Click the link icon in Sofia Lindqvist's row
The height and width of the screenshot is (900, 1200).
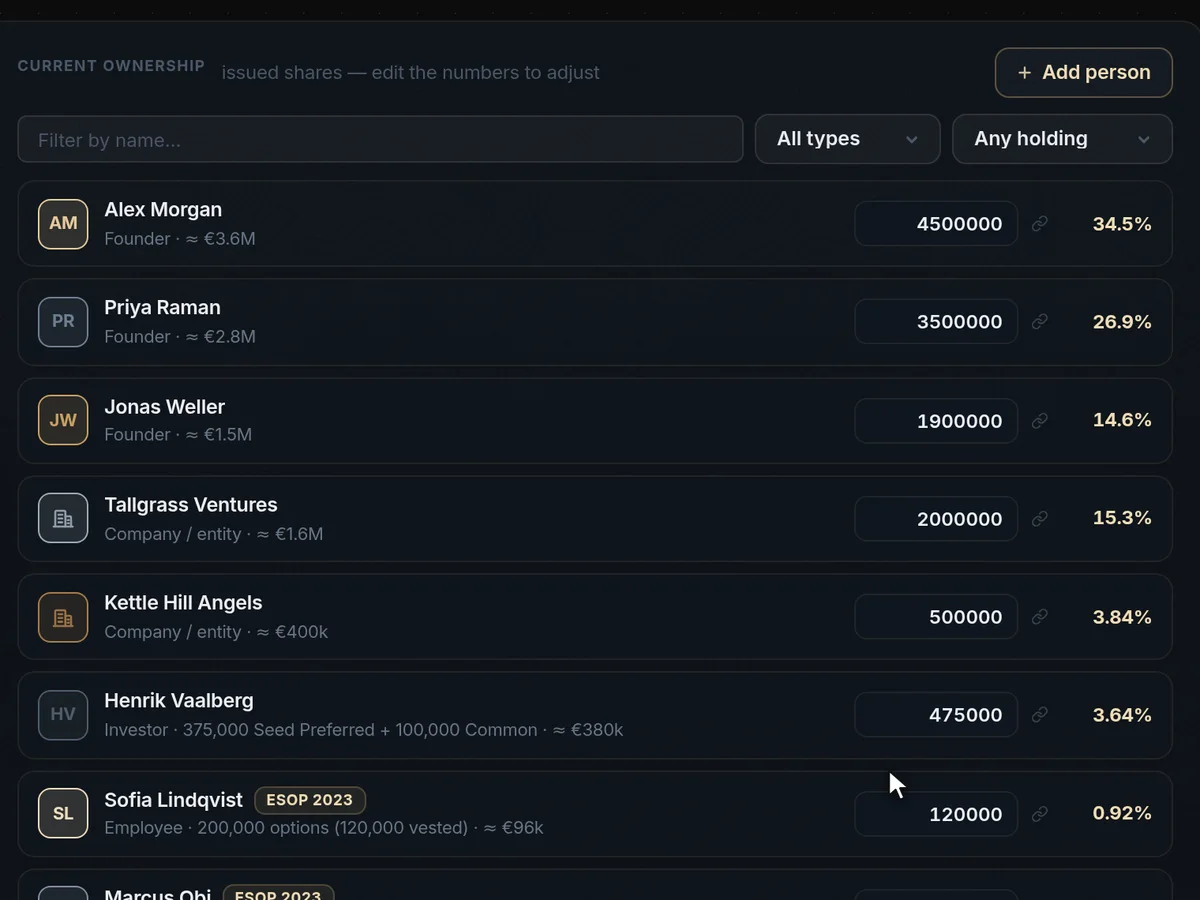[1040, 814]
